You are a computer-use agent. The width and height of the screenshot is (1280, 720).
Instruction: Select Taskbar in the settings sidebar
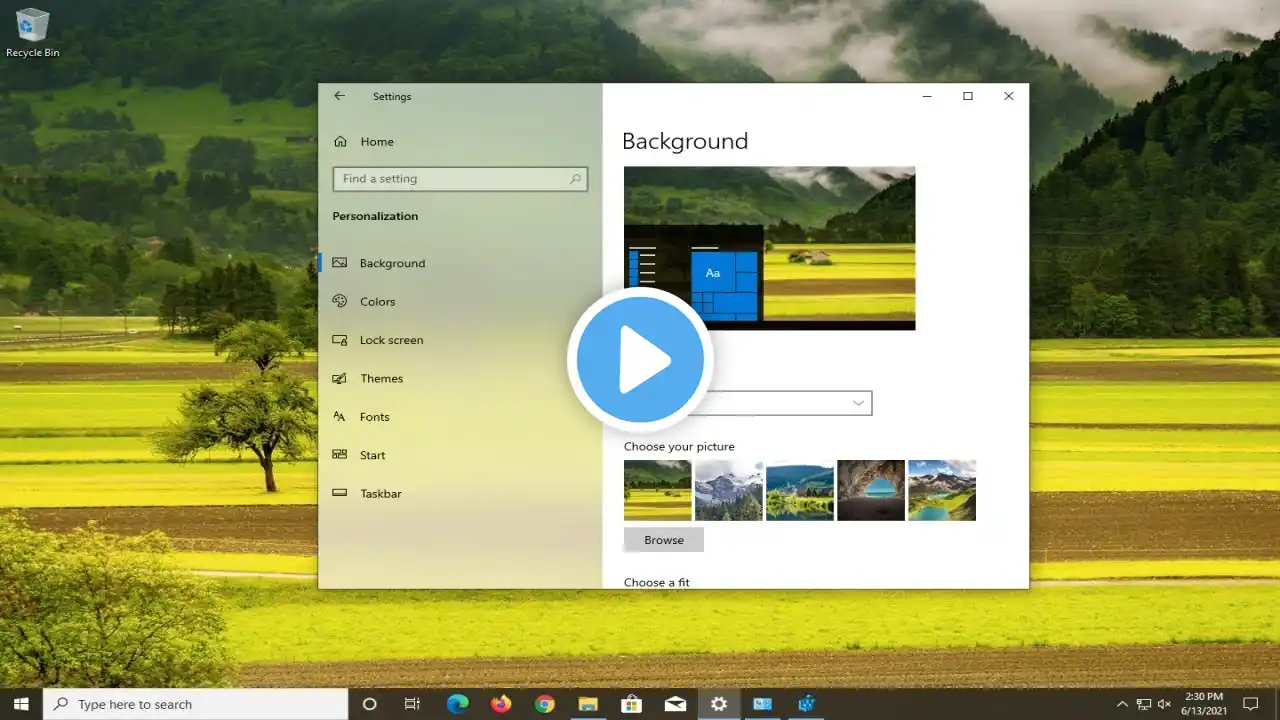point(380,494)
